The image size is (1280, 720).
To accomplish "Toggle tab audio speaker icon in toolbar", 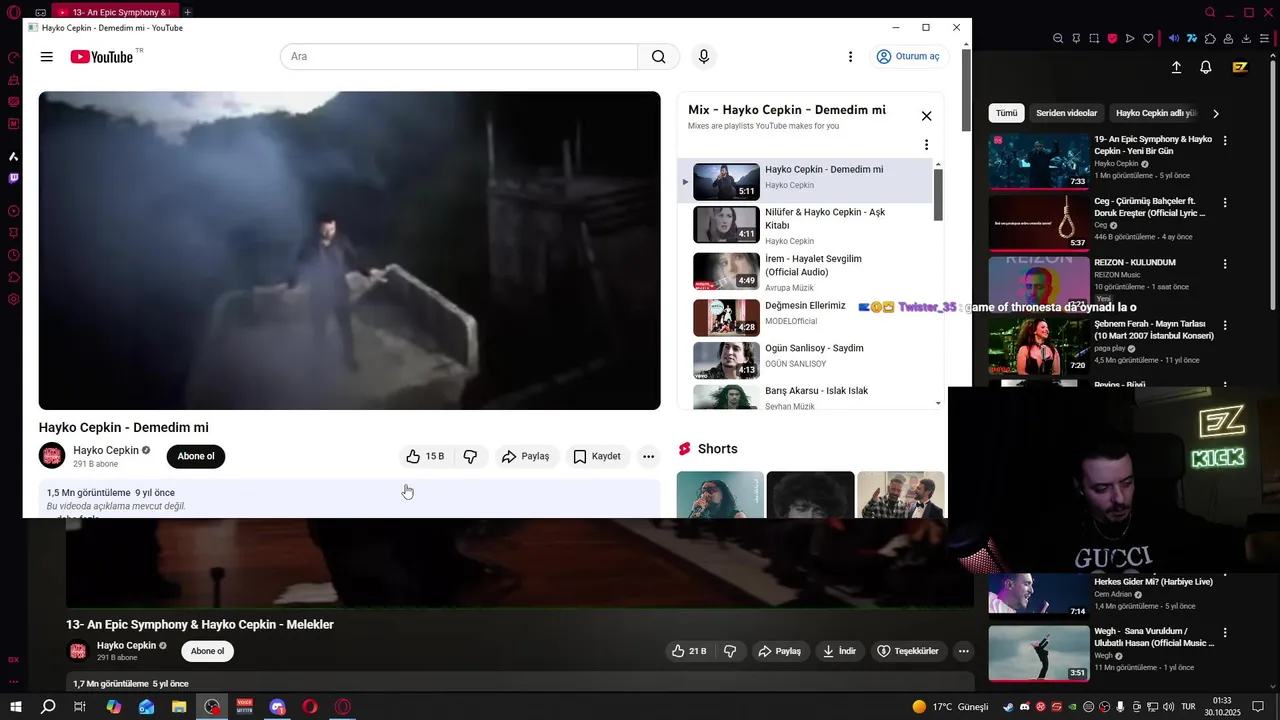I will pyautogui.click(x=1174, y=38).
